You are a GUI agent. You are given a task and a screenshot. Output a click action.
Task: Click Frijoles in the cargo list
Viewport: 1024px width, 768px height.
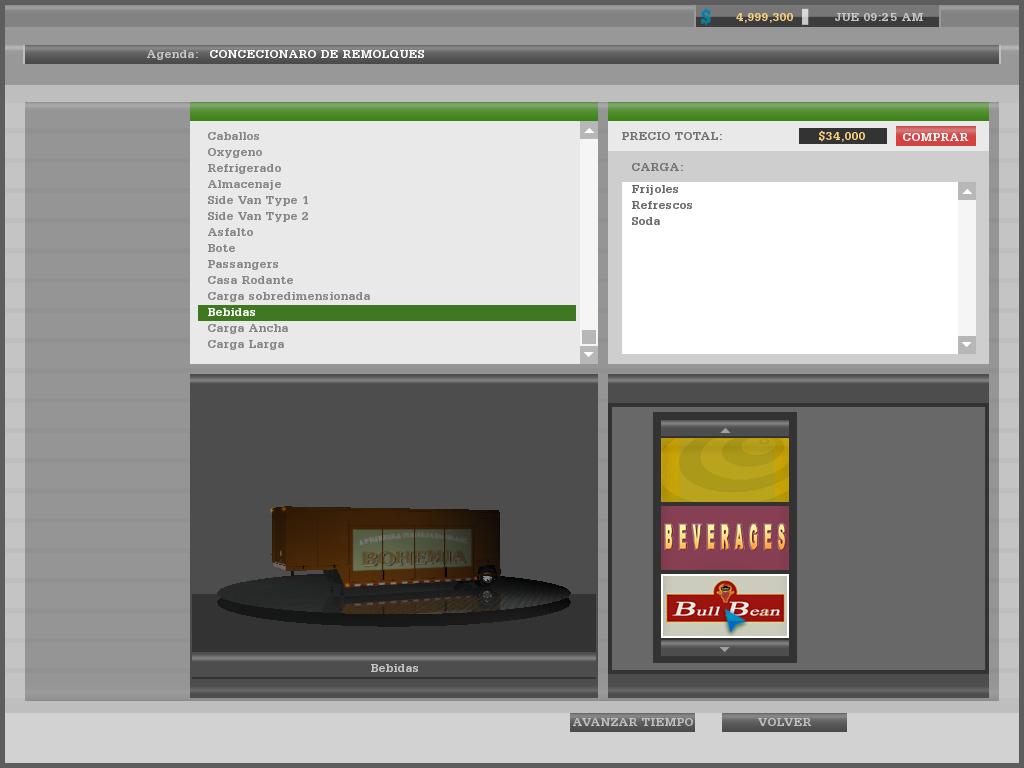[655, 189]
